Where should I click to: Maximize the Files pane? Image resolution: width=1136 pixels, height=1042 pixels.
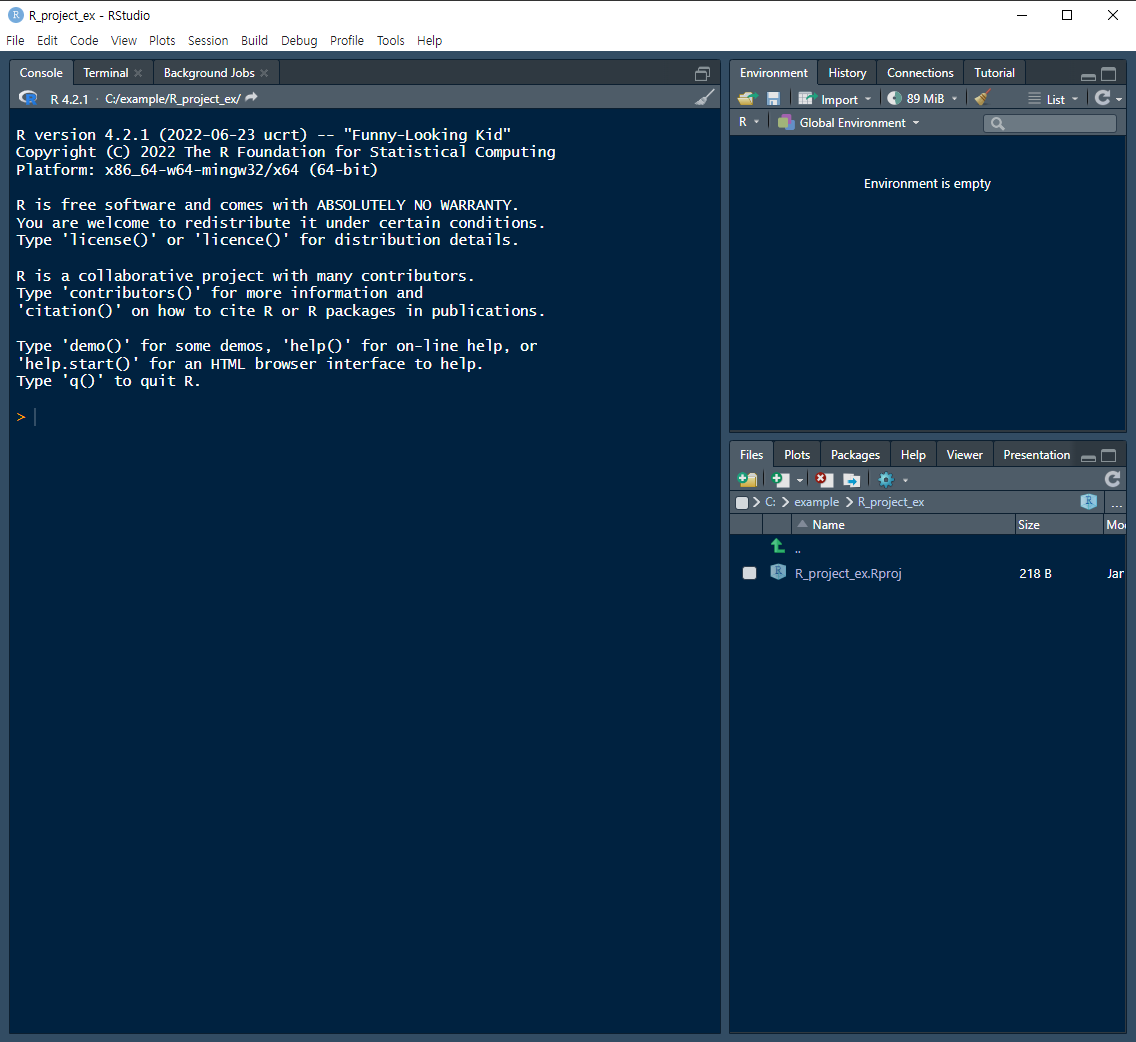[x=1108, y=456]
